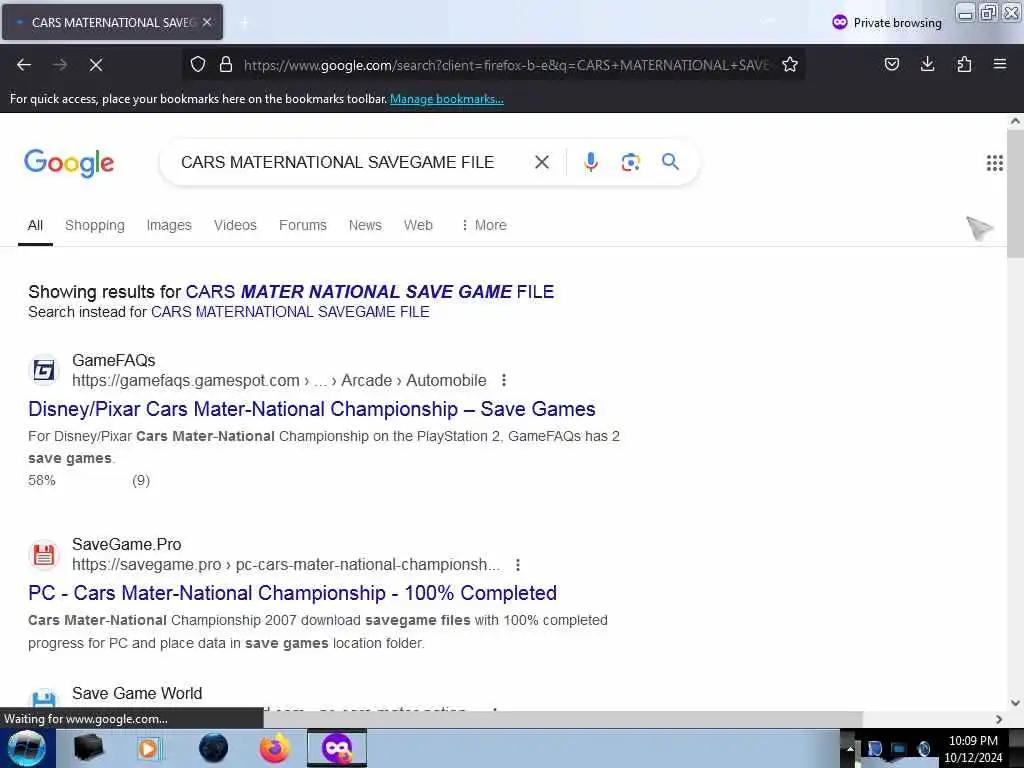The width and height of the screenshot is (1024, 768).
Task: Open PC Cars Mater-National 100% Completed result
Action: click(292, 593)
